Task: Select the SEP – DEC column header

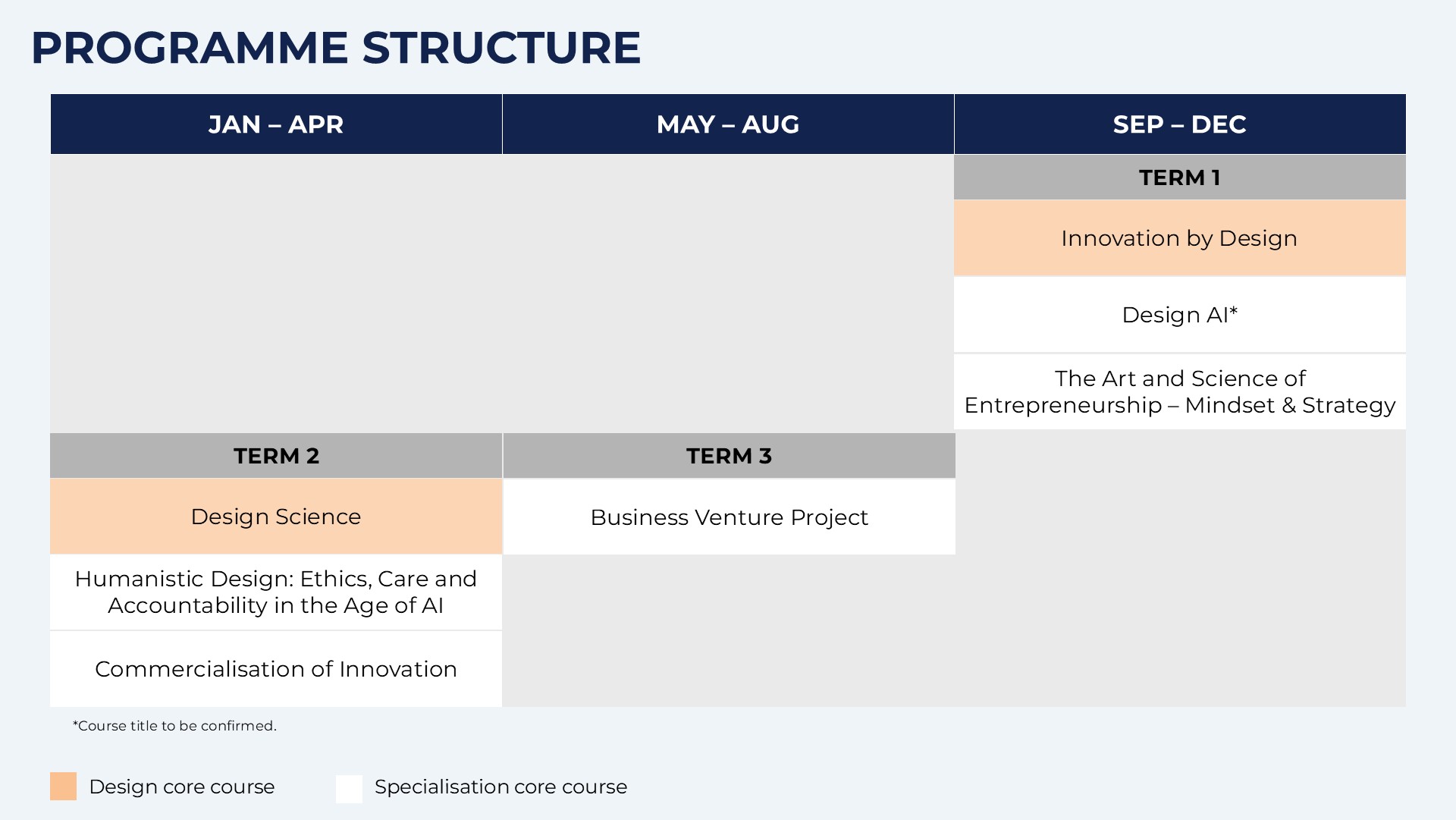Action: pyautogui.click(x=1179, y=124)
